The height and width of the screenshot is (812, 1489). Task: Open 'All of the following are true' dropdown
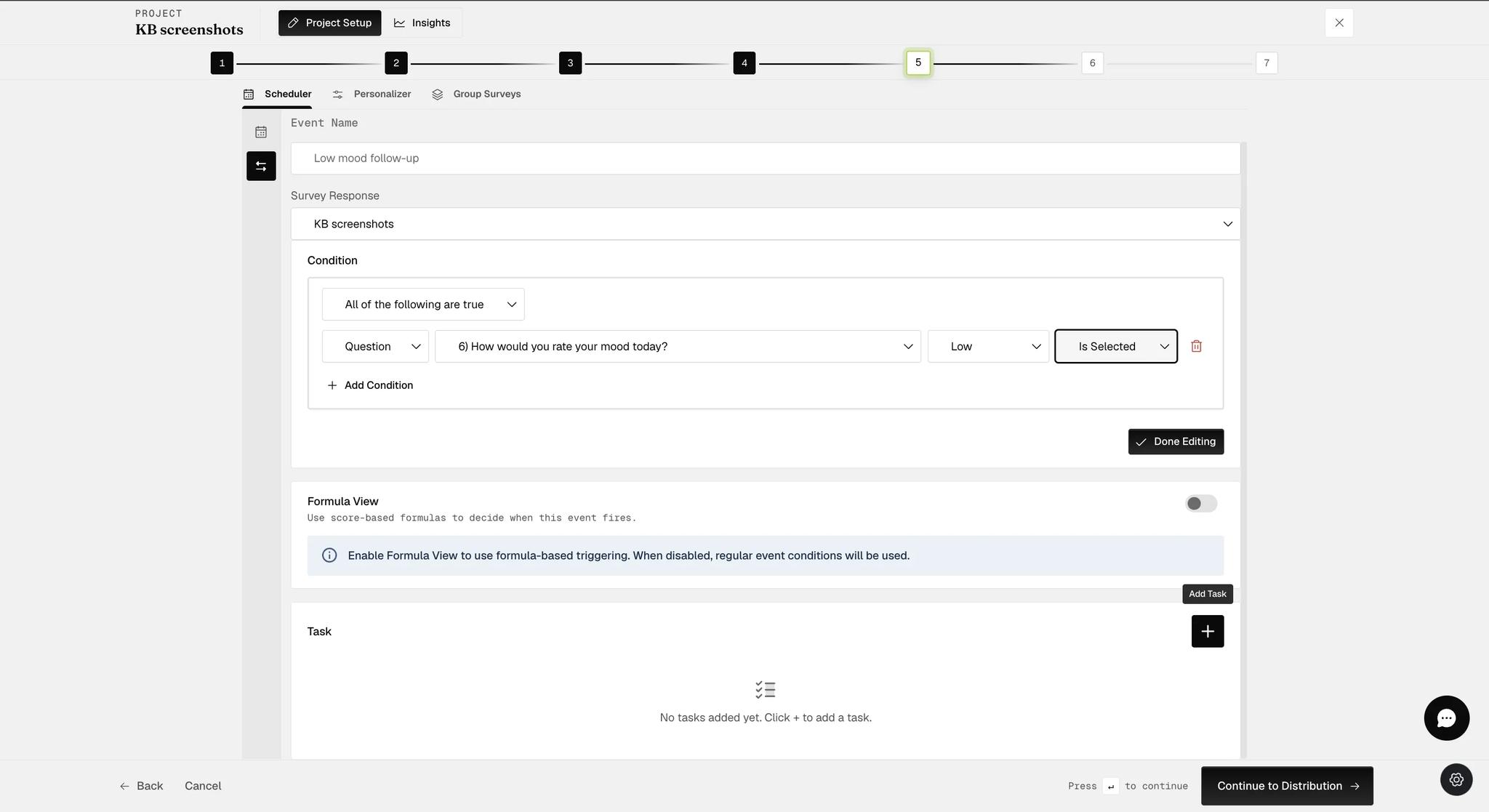tap(423, 305)
